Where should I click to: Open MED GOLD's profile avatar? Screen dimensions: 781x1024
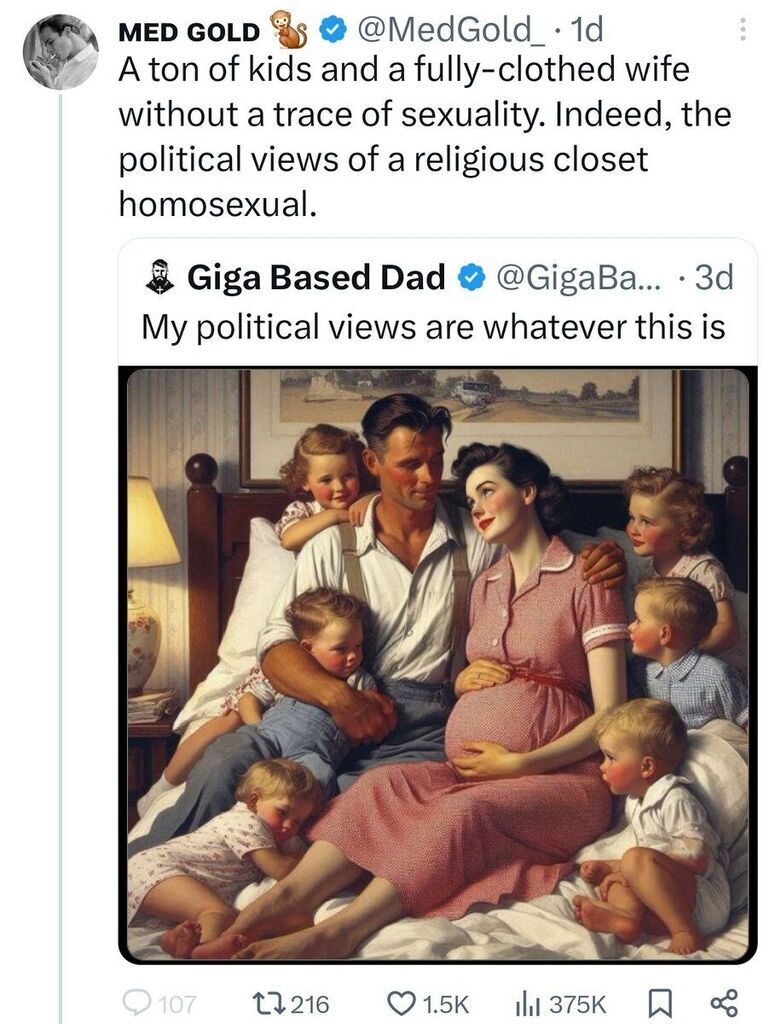pyautogui.click(x=61, y=53)
